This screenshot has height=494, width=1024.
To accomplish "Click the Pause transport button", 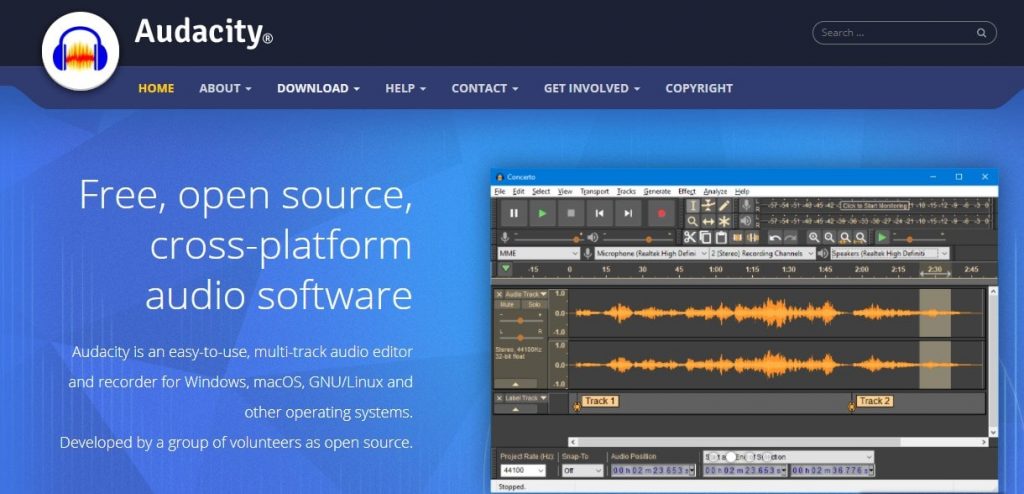I will (514, 213).
